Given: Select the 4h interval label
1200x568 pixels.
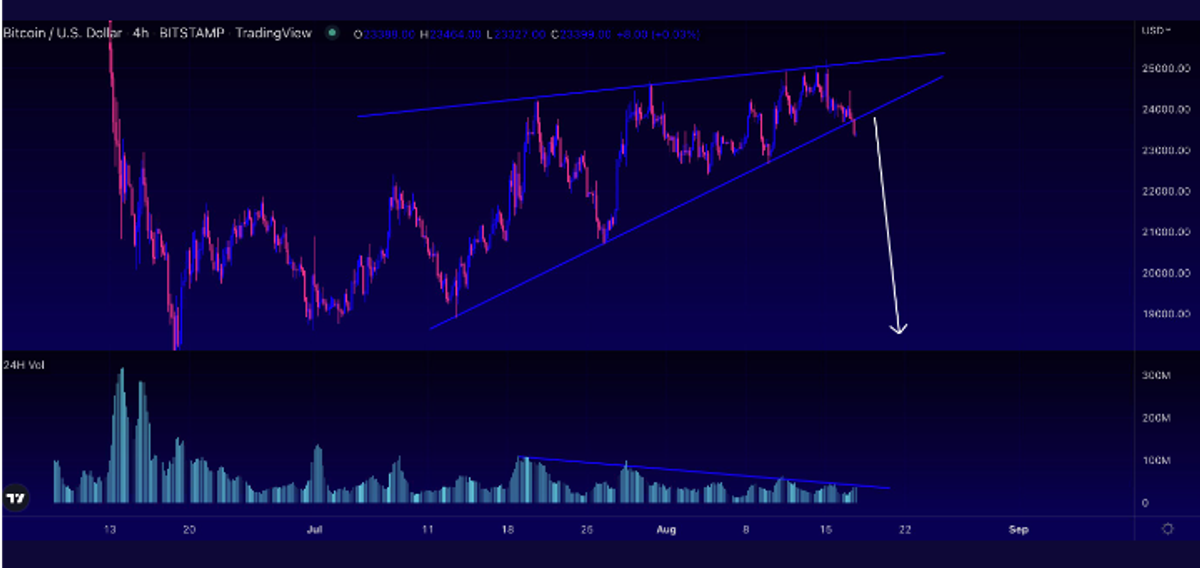Looking at the screenshot, I should (x=140, y=33).
